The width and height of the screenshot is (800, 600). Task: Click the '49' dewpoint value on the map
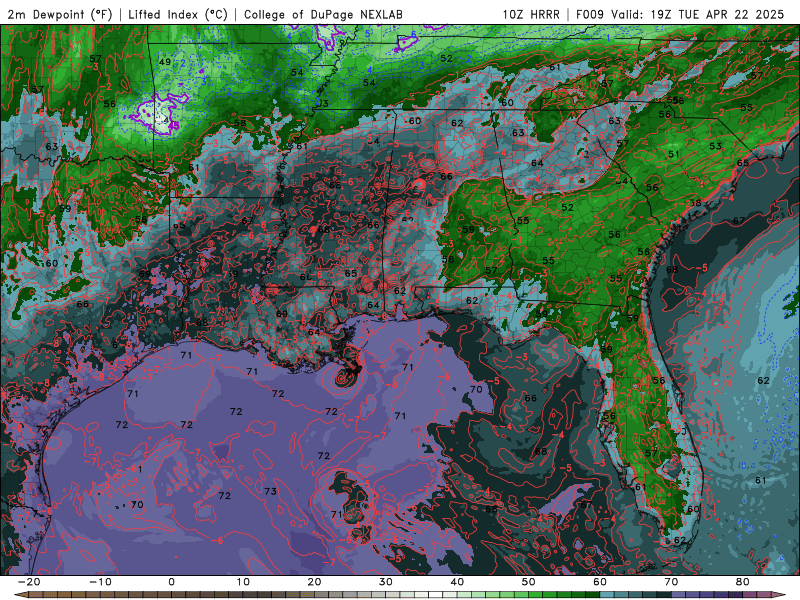pos(164,62)
